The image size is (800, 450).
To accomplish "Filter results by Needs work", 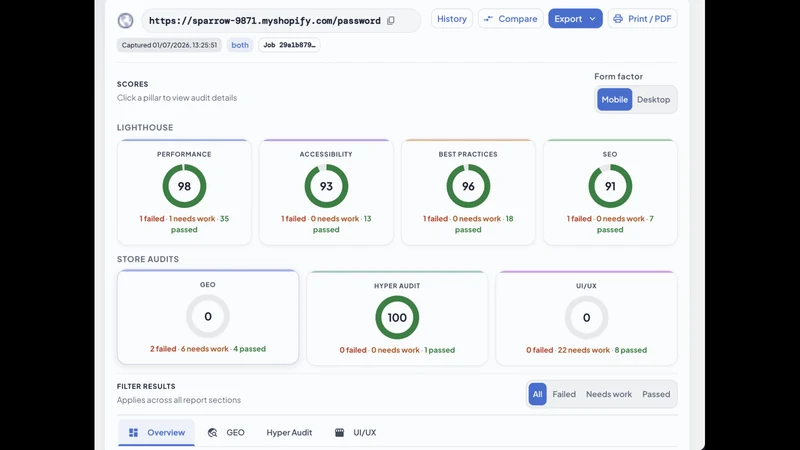I will pos(609,394).
